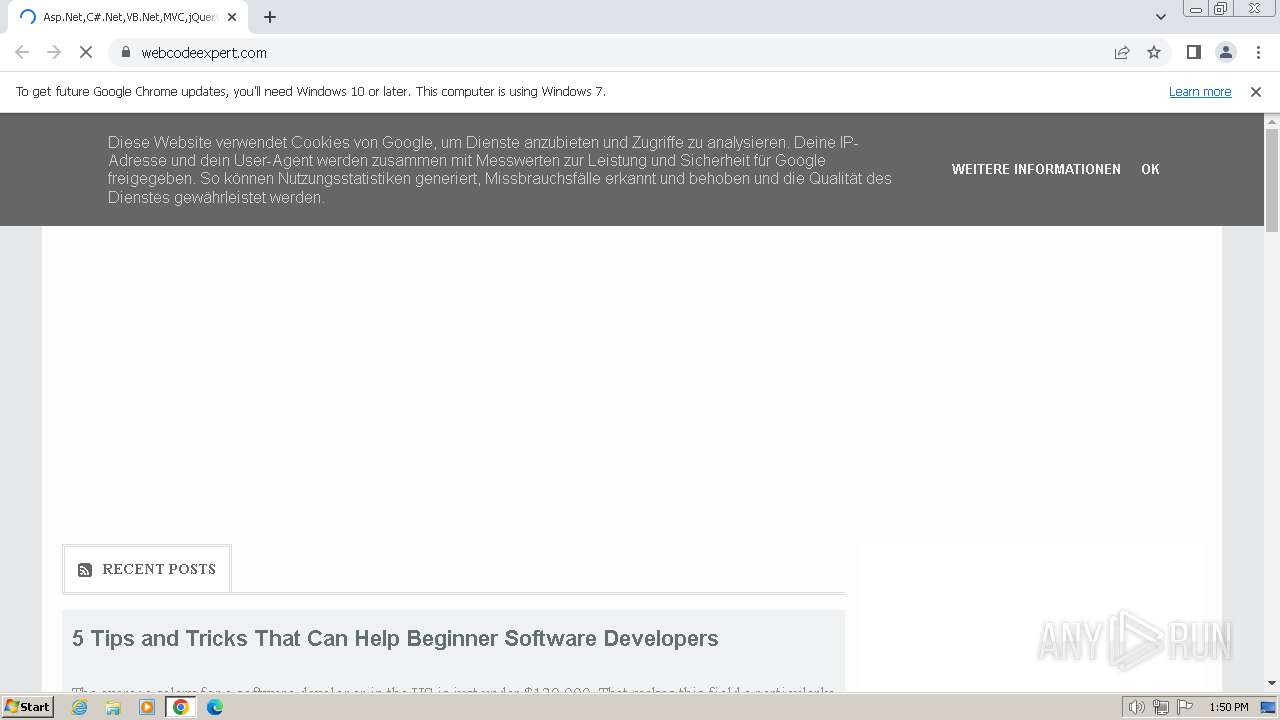The height and width of the screenshot is (720, 1280).
Task: Launch Internet Explorer from the taskbar
Action: 80,707
